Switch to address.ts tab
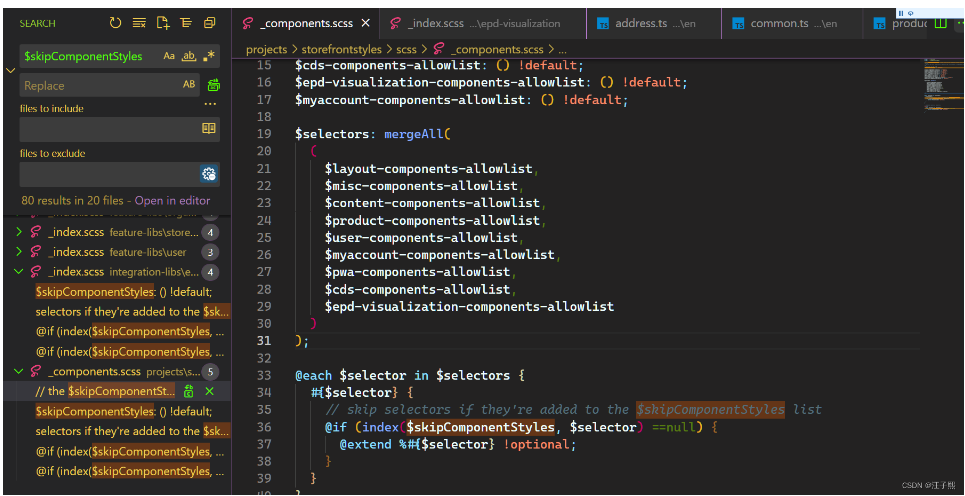This screenshot has height=496, width=965. tap(654, 23)
